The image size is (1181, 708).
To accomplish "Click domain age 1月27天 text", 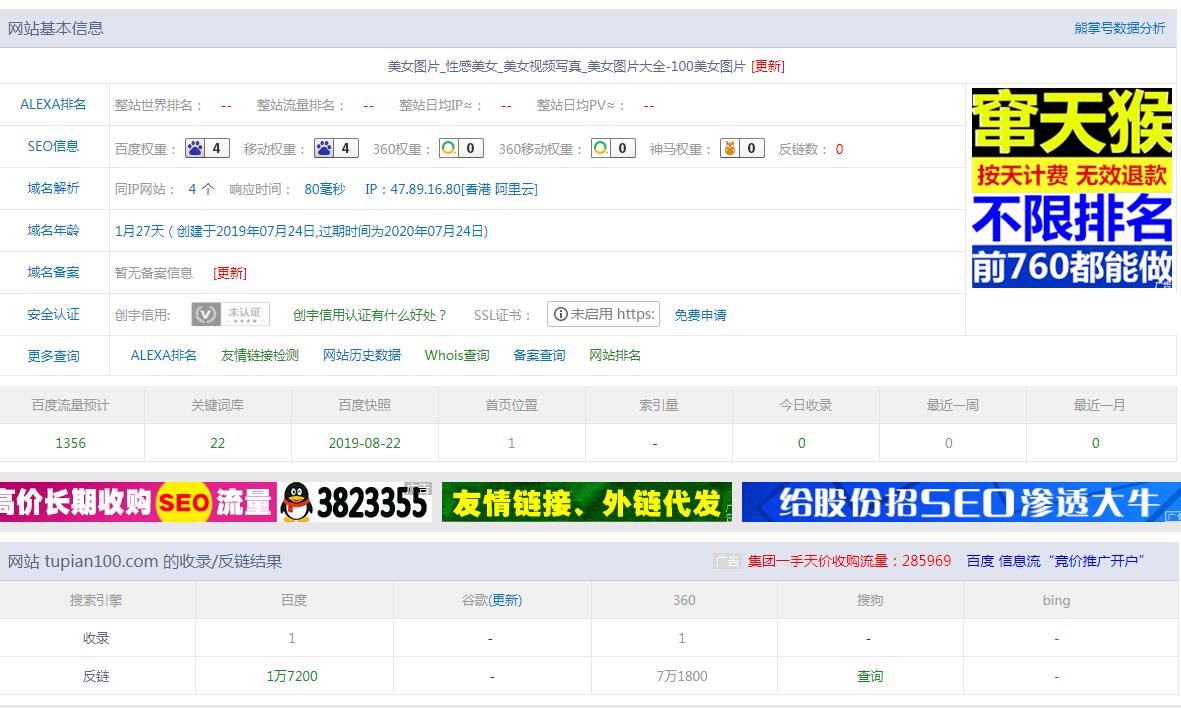I will pyautogui.click(x=139, y=231).
